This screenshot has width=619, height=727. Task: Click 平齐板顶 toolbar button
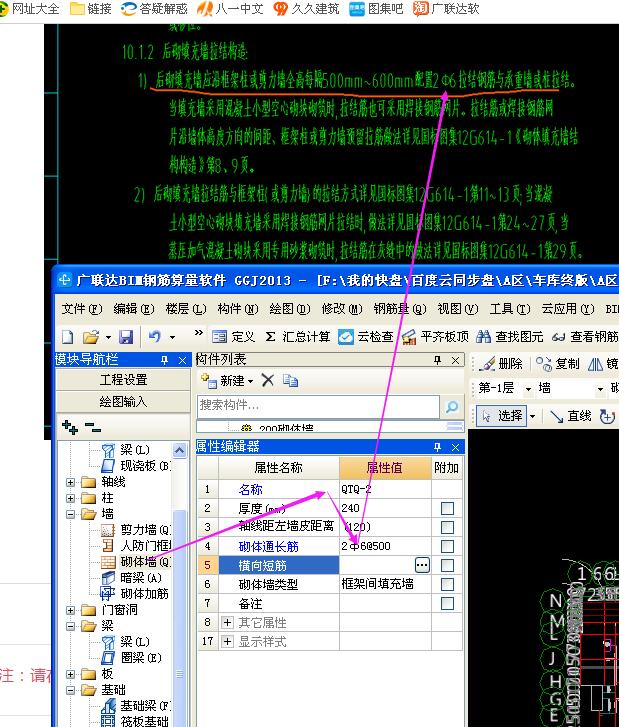pyautogui.click(x=435, y=337)
